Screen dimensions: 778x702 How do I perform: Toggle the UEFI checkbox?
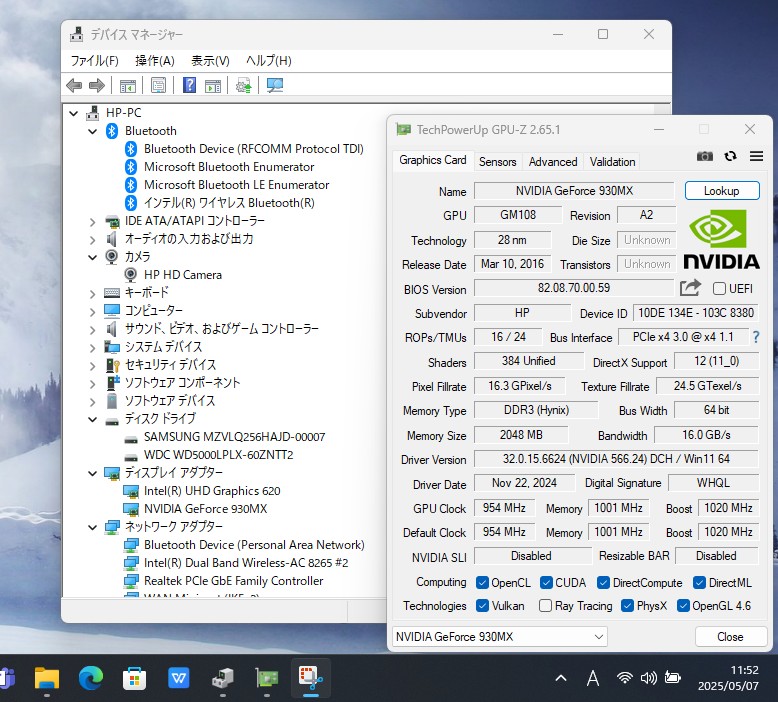(x=719, y=288)
